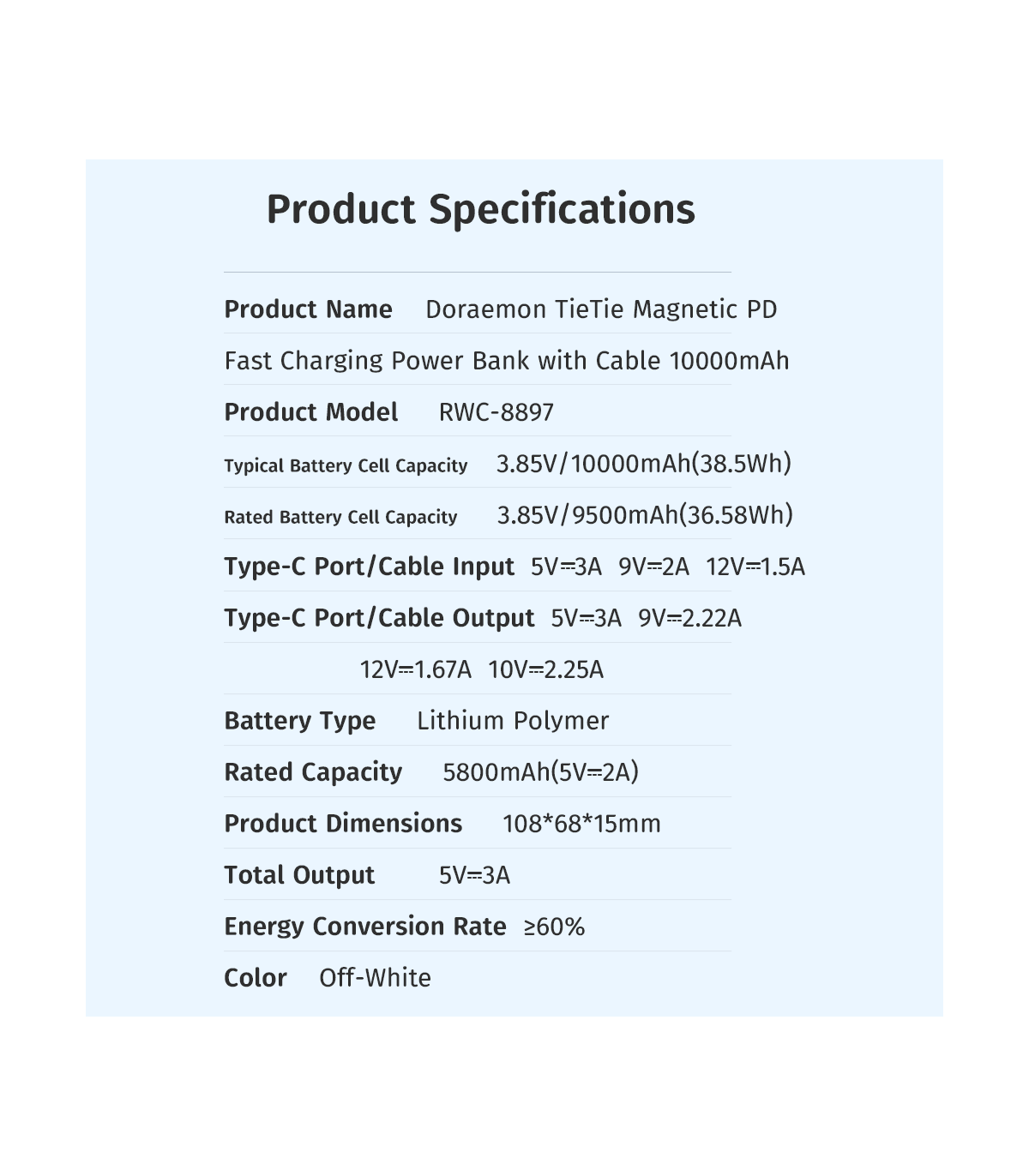Screen dimensions: 1029x1176
Task: Click the Rated Battery Cell Capacity label
Action: pyautogui.click(x=340, y=517)
